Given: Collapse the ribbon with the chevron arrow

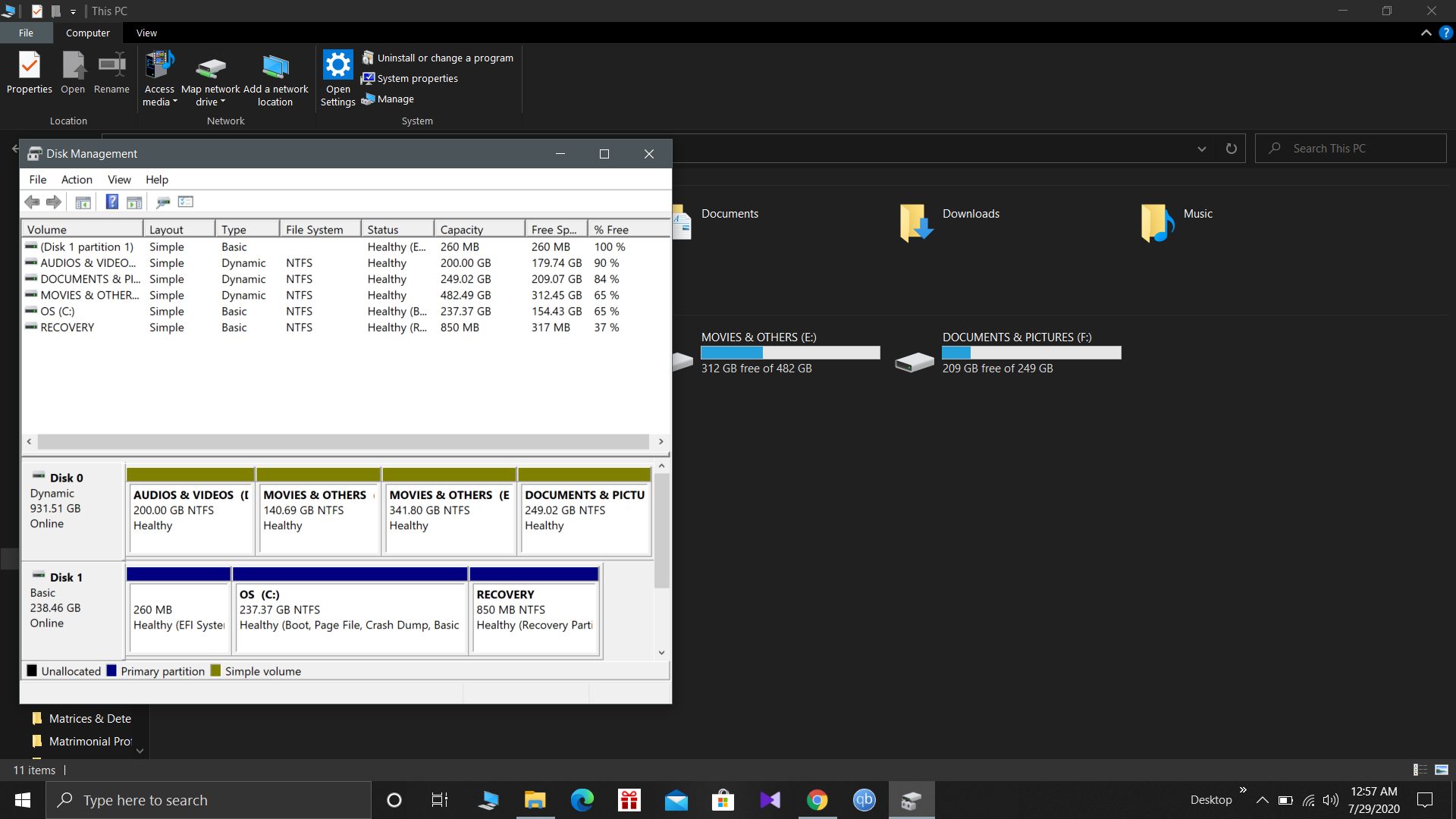Looking at the screenshot, I should [1426, 33].
